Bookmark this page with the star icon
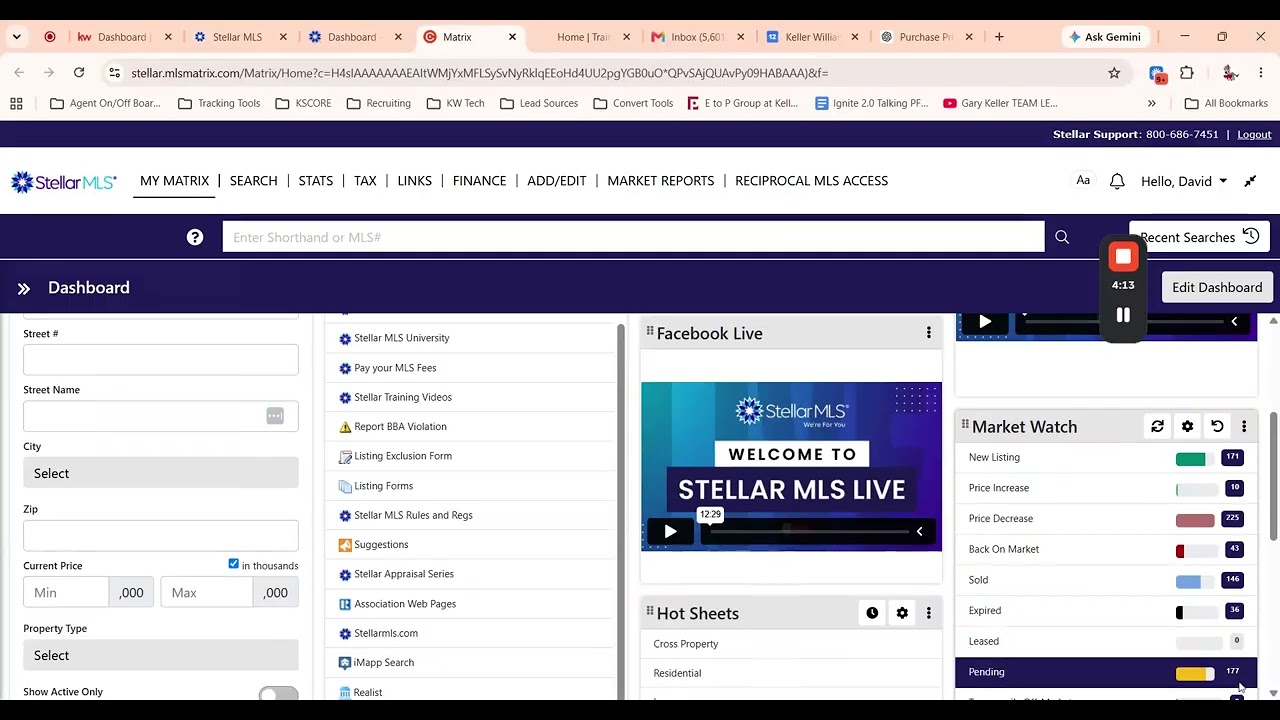The width and height of the screenshot is (1280, 720). click(1114, 73)
